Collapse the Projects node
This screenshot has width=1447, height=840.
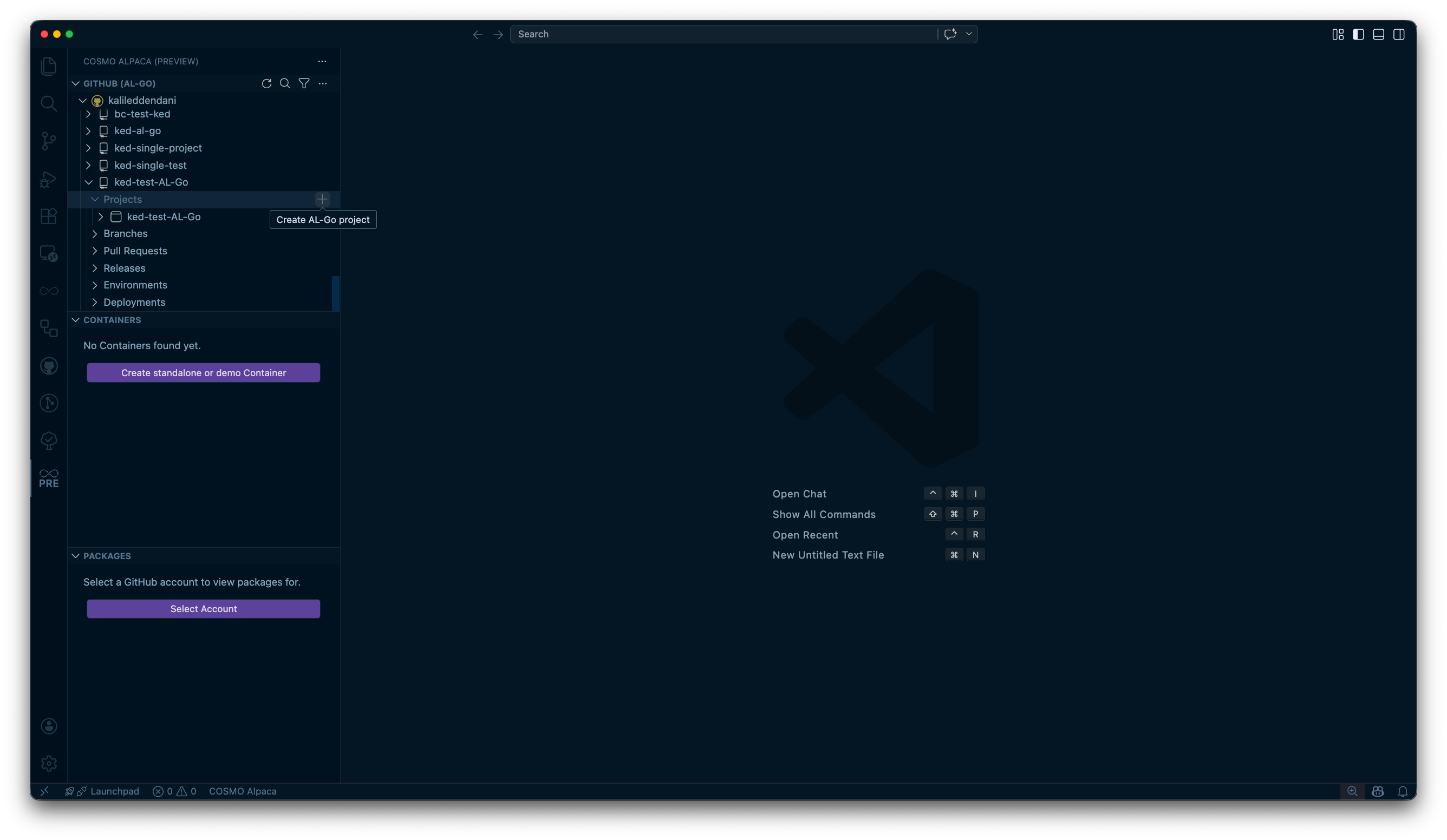point(95,200)
